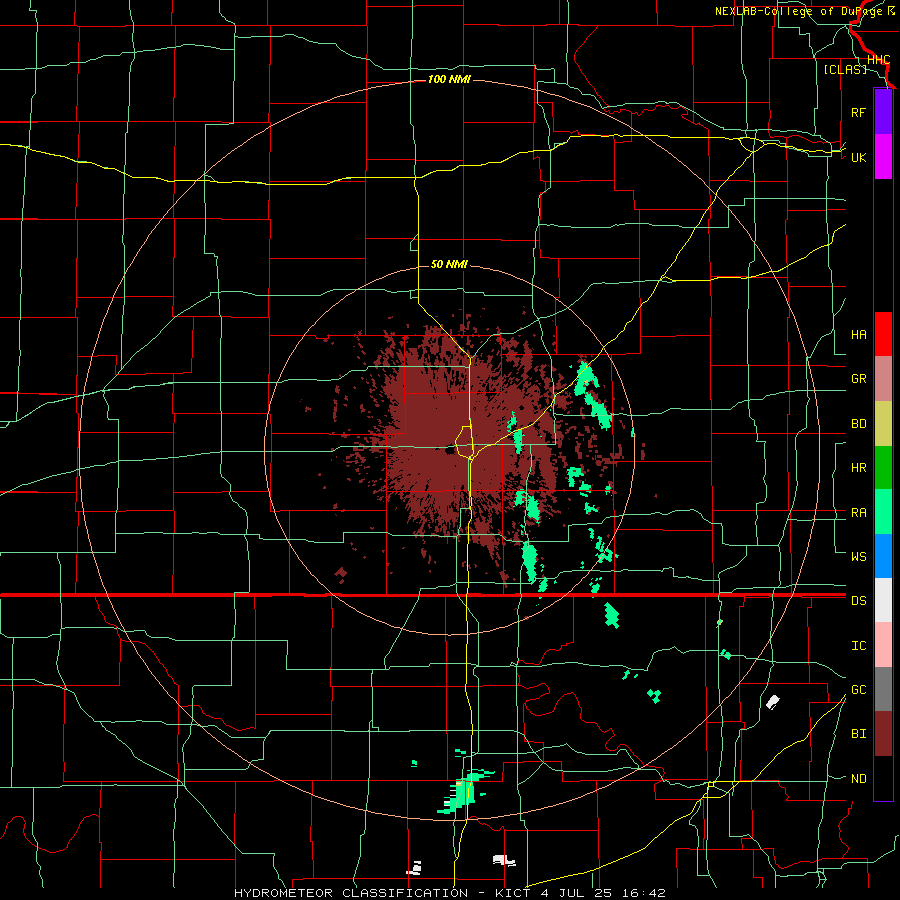
Task: Click the BD legend label
Action: [859, 424]
